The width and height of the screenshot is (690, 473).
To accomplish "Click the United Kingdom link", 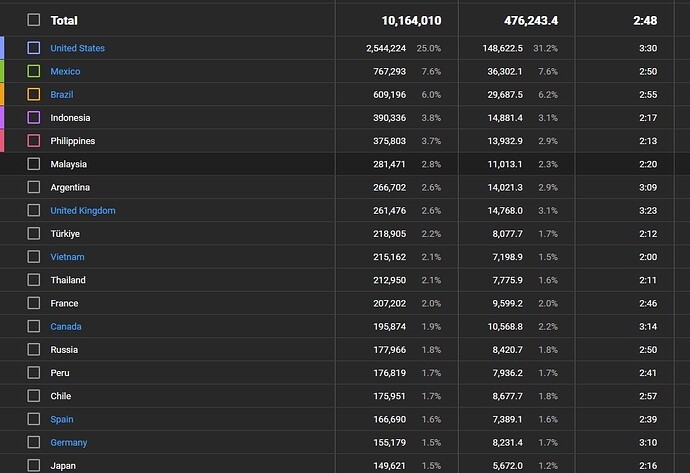I will tap(83, 211).
